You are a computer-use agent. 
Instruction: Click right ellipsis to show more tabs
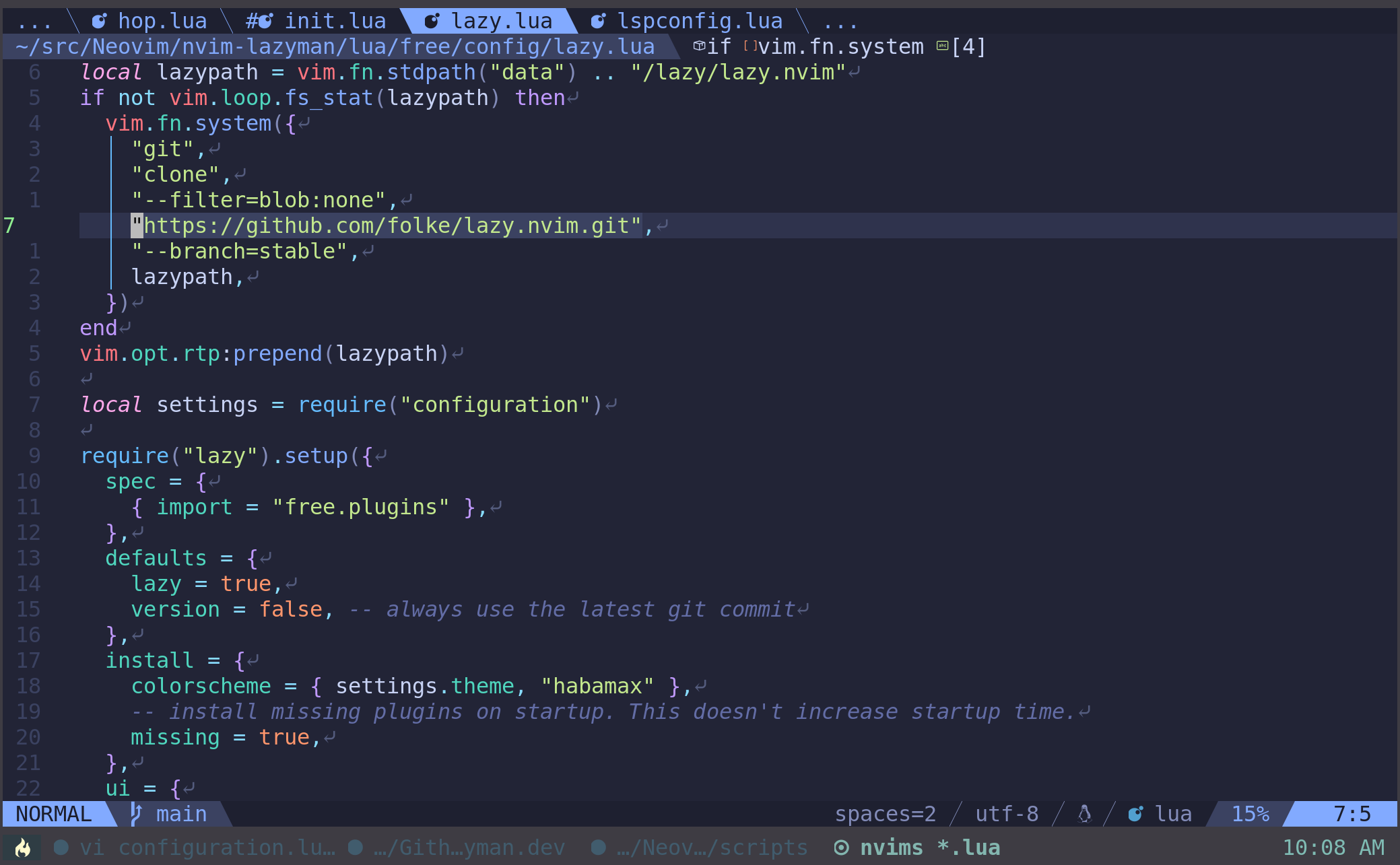coord(840,22)
